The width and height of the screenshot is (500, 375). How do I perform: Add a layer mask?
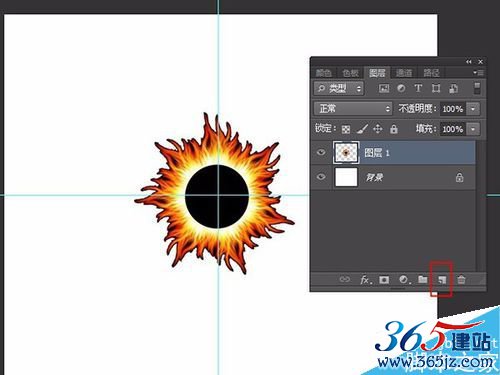point(384,280)
